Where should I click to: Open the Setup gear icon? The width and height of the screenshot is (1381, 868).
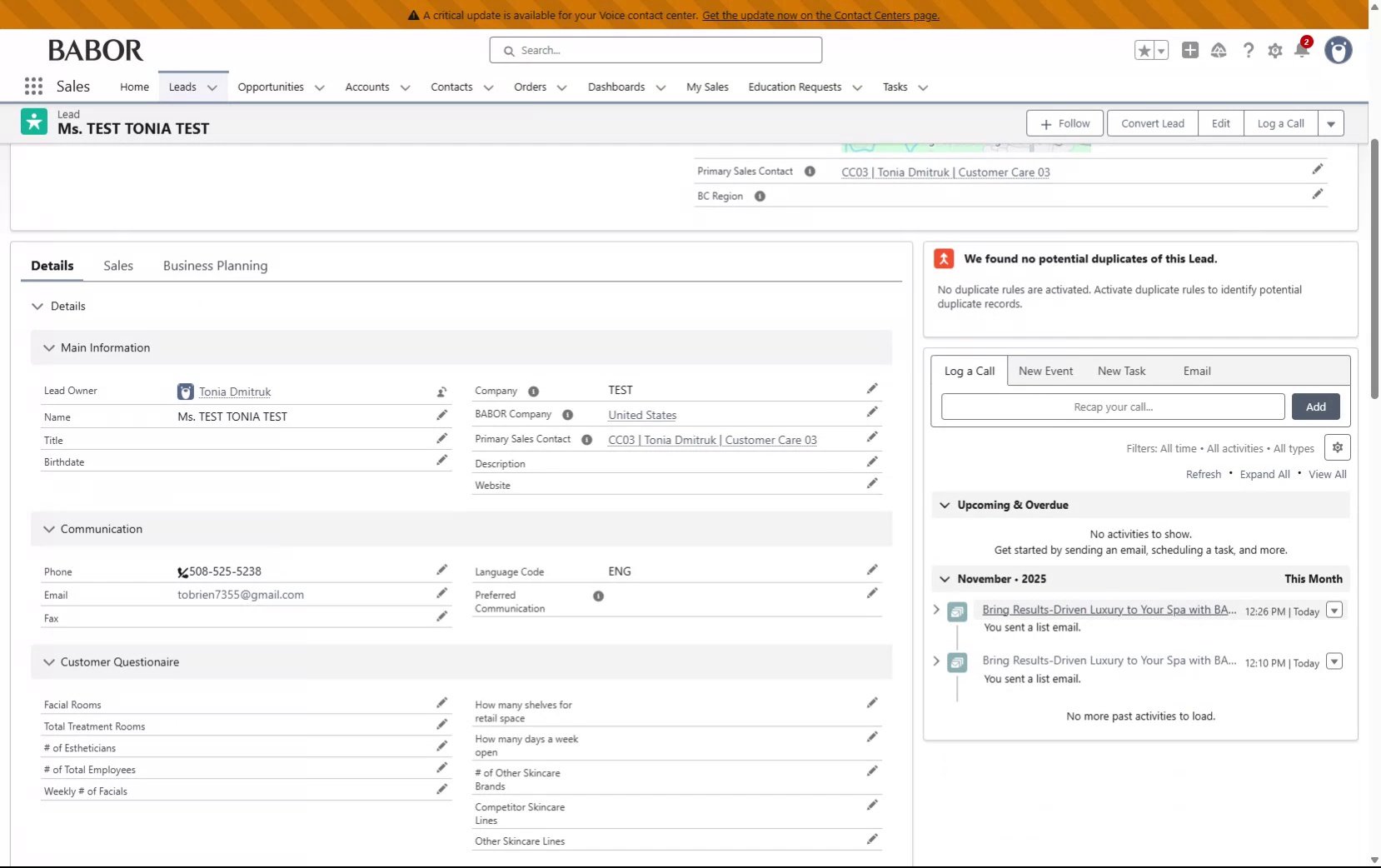1274,50
